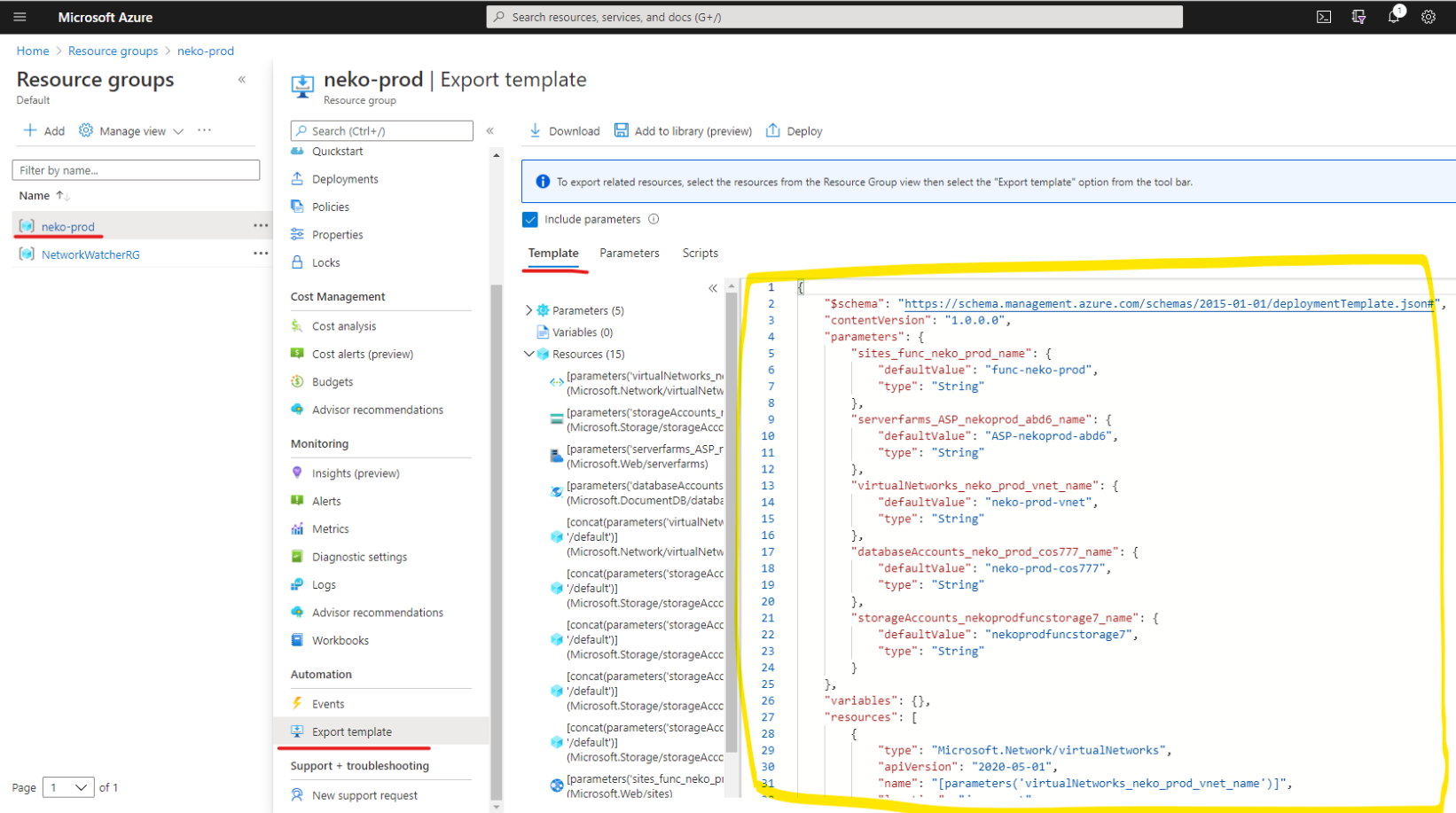The width and height of the screenshot is (1456, 813).
Task: Open Diagnostic settings in the sidebar
Action: point(360,556)
